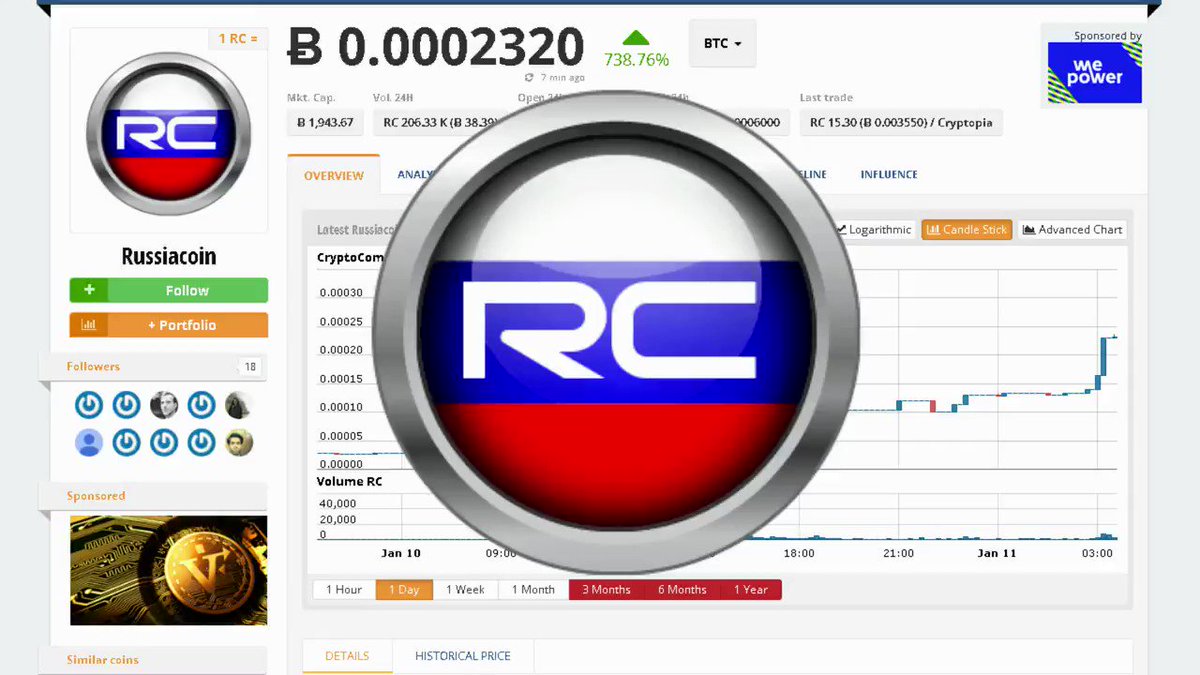
Task: Click the Russiacoin coin name heading
Action: pyautogui.click(x=168, y=256)
